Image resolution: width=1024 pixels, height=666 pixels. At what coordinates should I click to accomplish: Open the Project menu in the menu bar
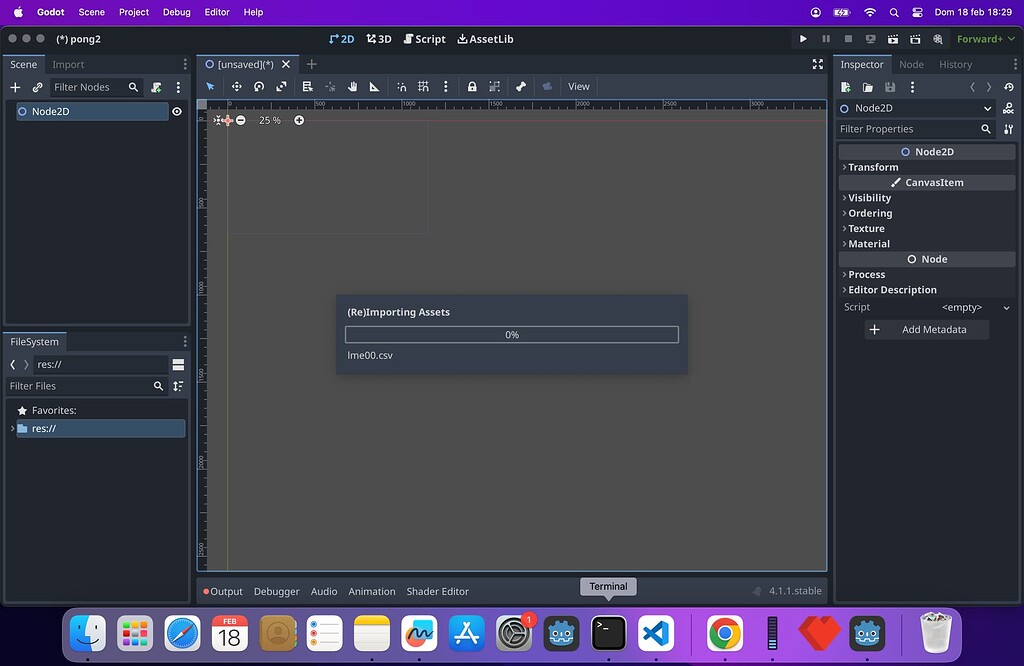click(x=133, y=12)
